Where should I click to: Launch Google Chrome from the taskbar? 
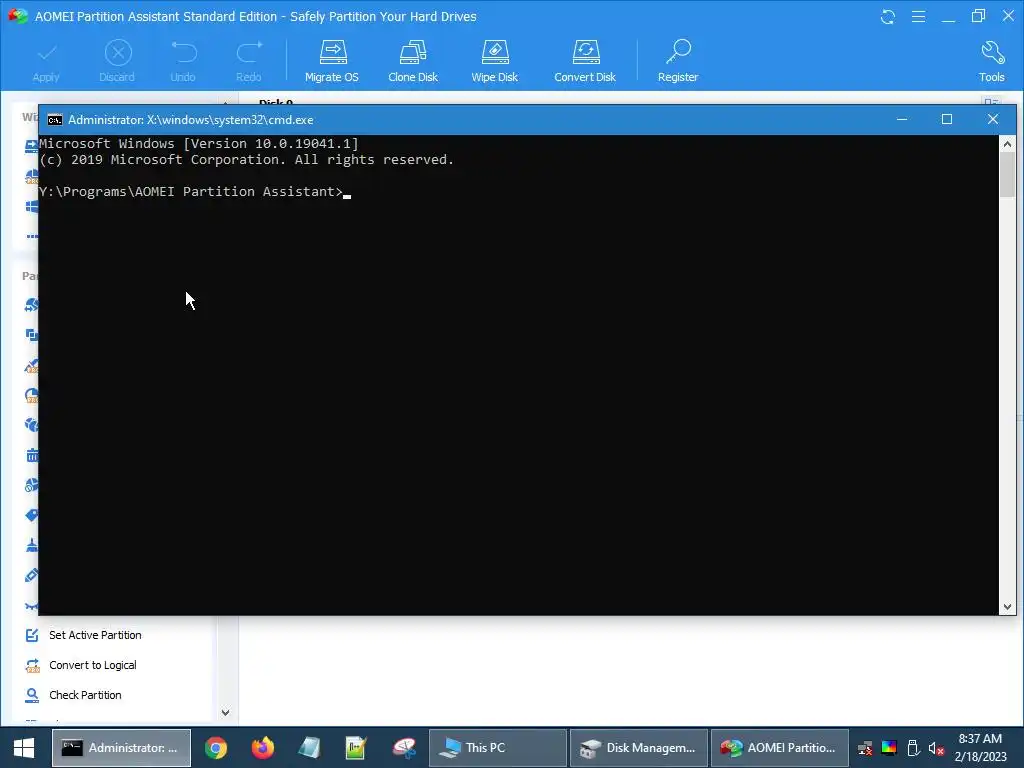pyautogui.click(x=216, y=748)
